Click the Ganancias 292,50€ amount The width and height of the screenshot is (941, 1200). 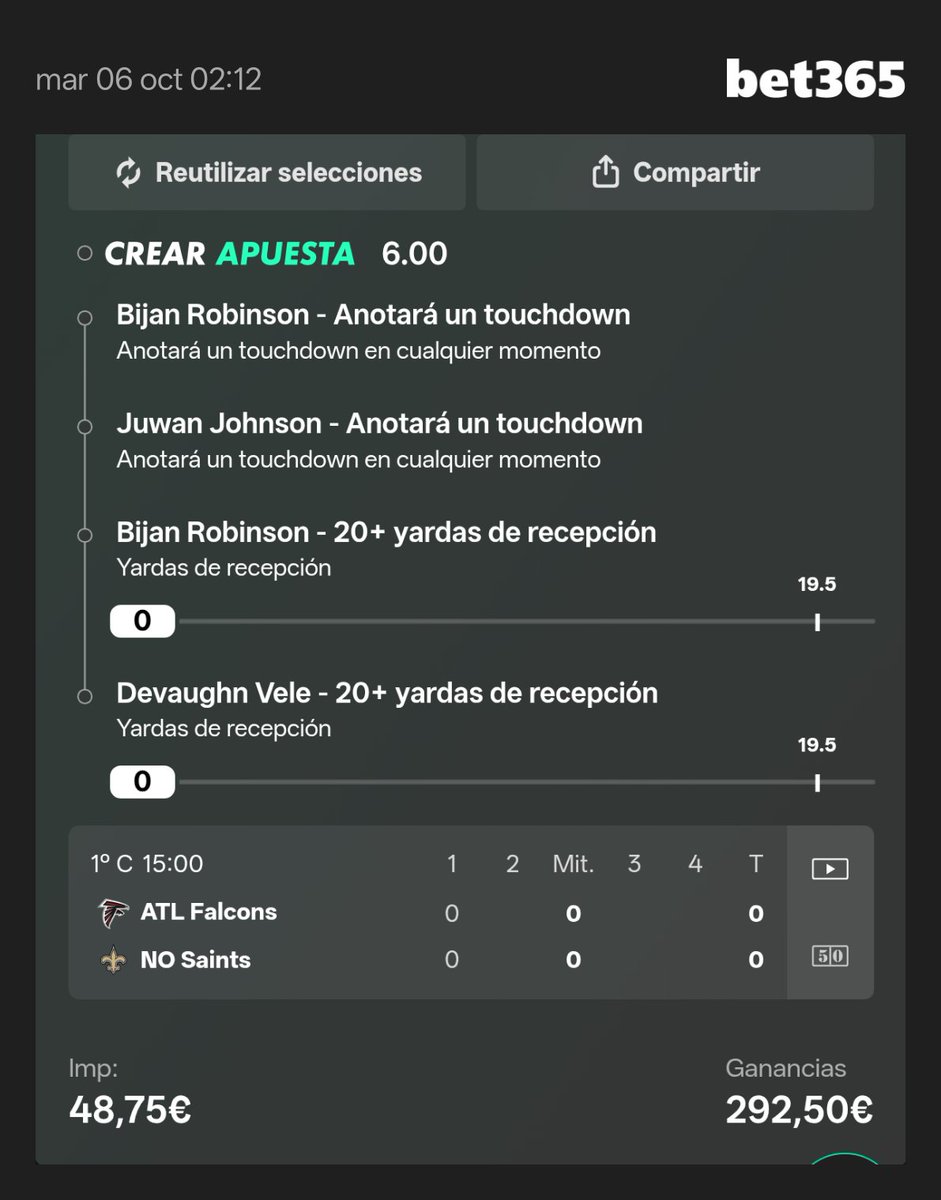(x=800, y=1109)
